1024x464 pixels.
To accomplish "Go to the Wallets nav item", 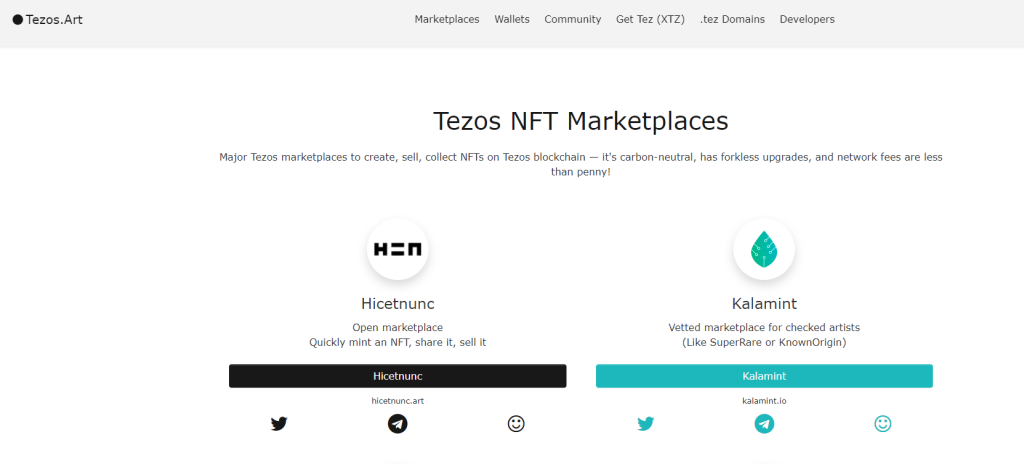I will 512,20.
